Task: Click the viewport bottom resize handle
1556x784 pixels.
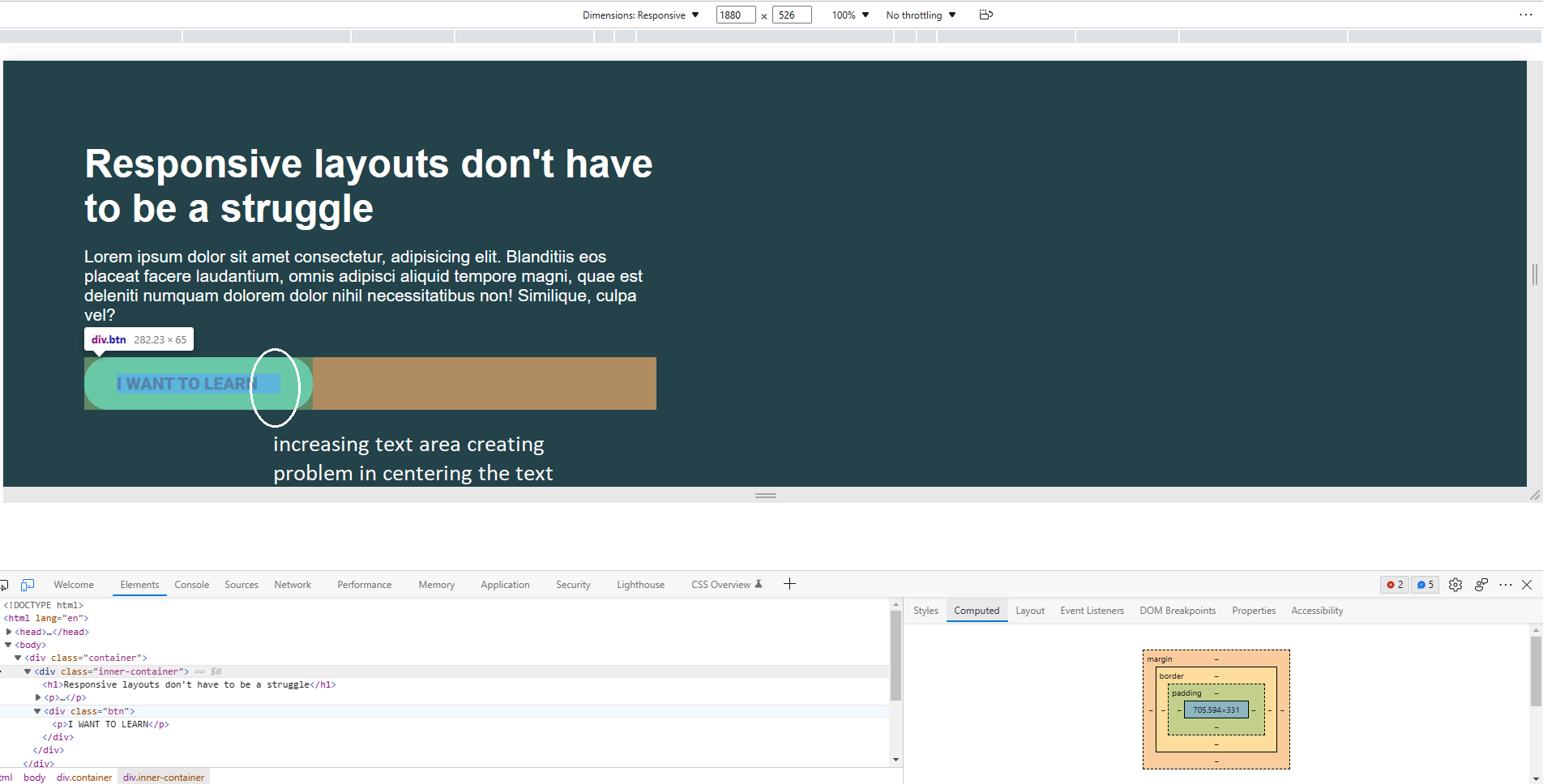Action: [766, 495]
